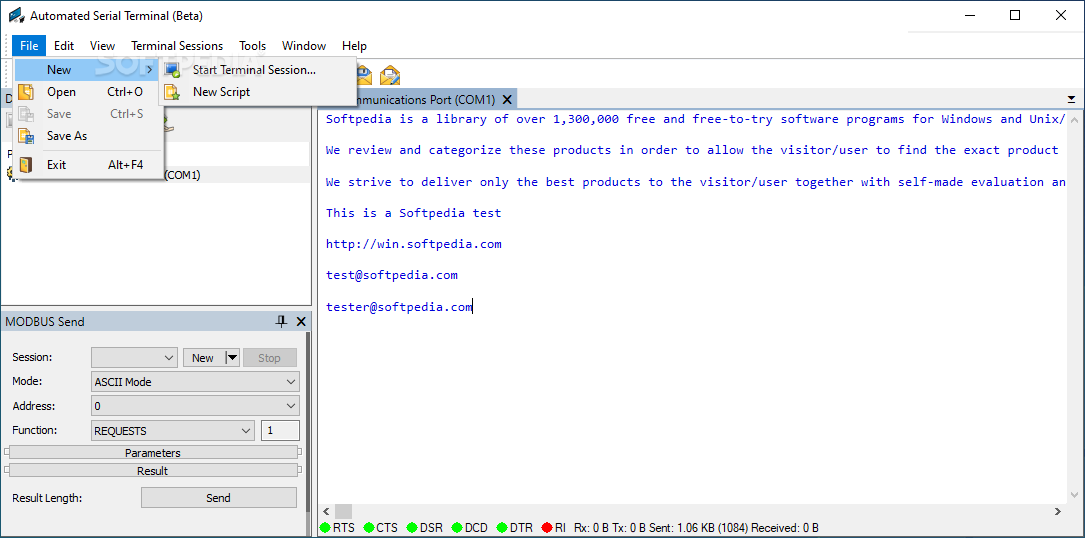
Task: Open the Address dropdown
Action: [x=195, y=406]
